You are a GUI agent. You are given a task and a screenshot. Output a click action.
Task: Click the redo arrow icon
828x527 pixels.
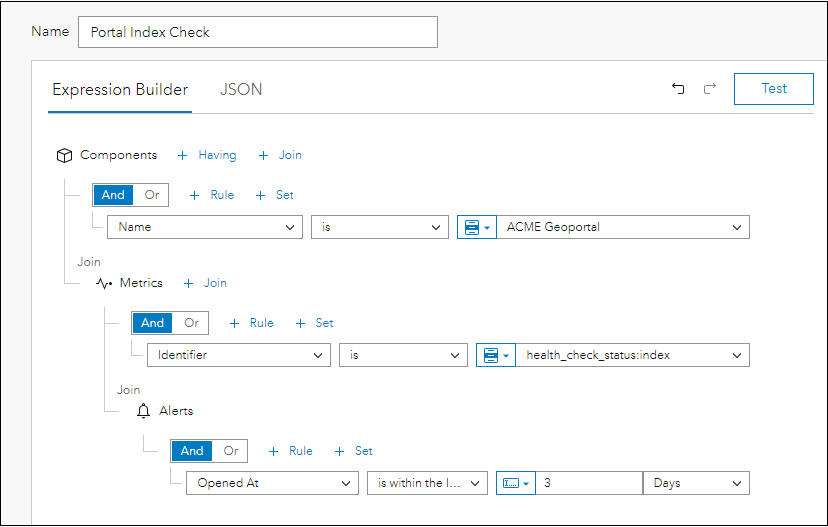(x=710, y=89)
